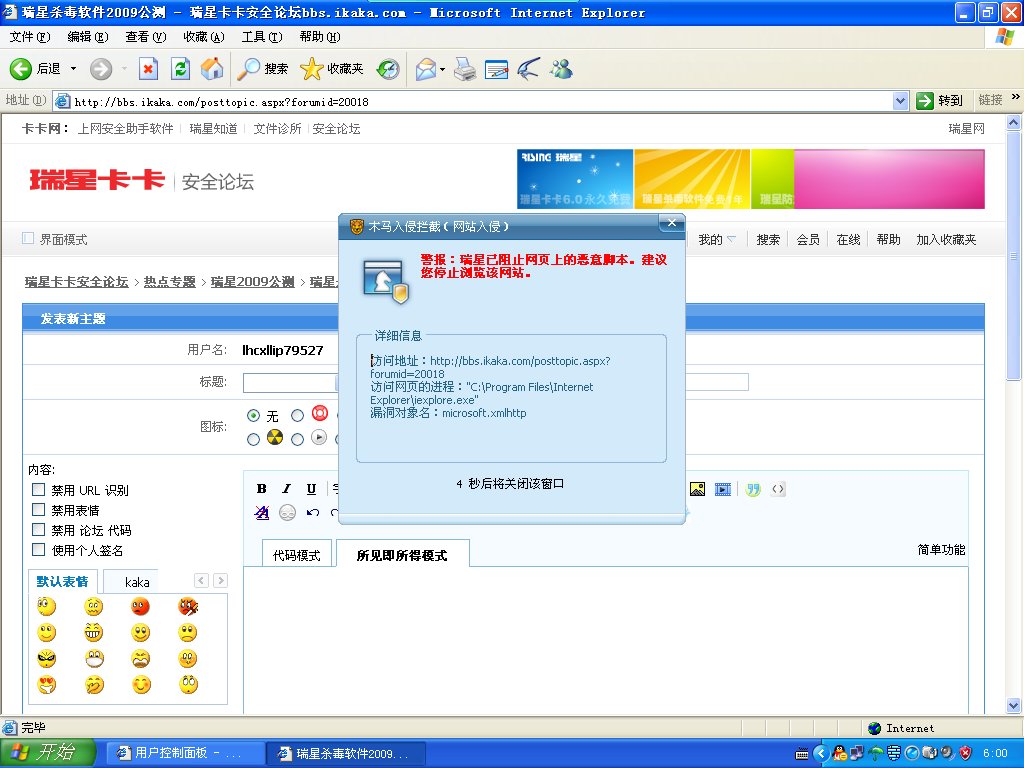The image size is (1024, 768).
Task: Click the insert image editor icon
Action: click(x=697, y=489)
